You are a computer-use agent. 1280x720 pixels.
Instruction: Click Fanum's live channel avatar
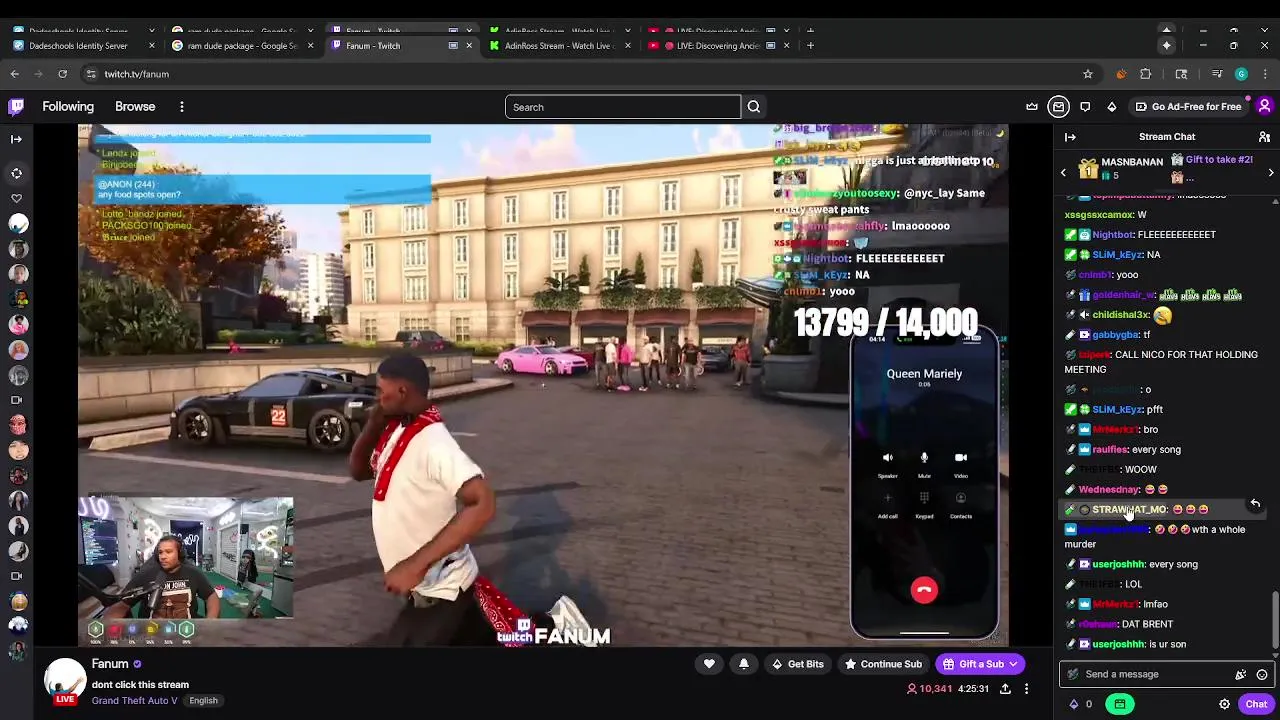pos(65,681)
